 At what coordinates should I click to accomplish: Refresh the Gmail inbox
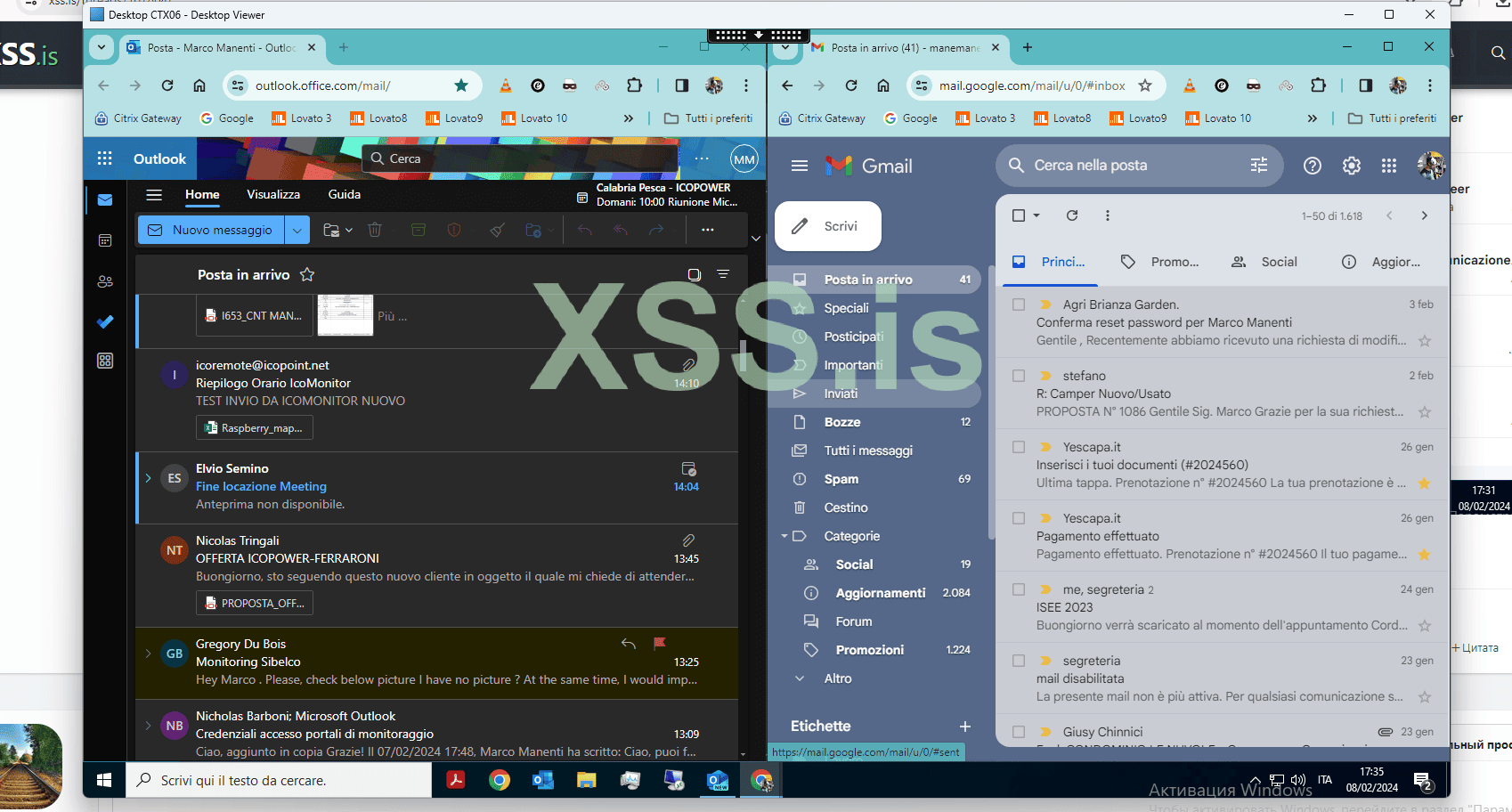1072,215
